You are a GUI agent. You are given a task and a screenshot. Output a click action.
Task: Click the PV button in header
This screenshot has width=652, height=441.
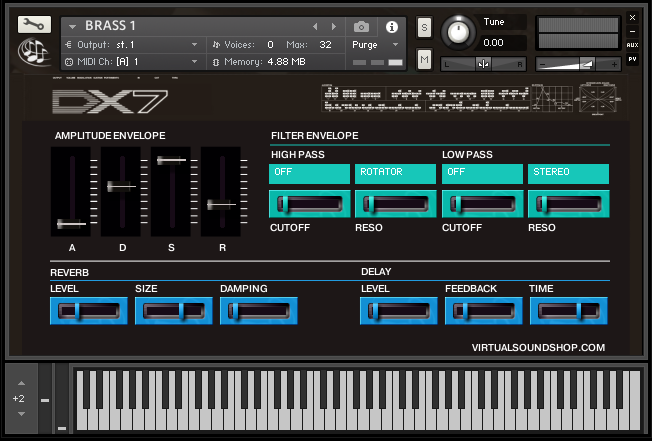tap(632, 60)
